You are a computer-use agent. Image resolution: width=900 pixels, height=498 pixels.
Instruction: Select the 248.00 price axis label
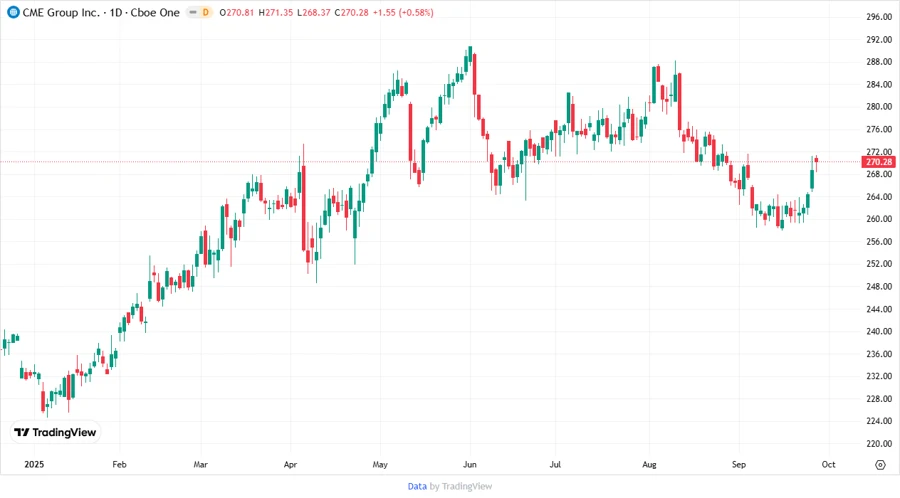(879, 286)
